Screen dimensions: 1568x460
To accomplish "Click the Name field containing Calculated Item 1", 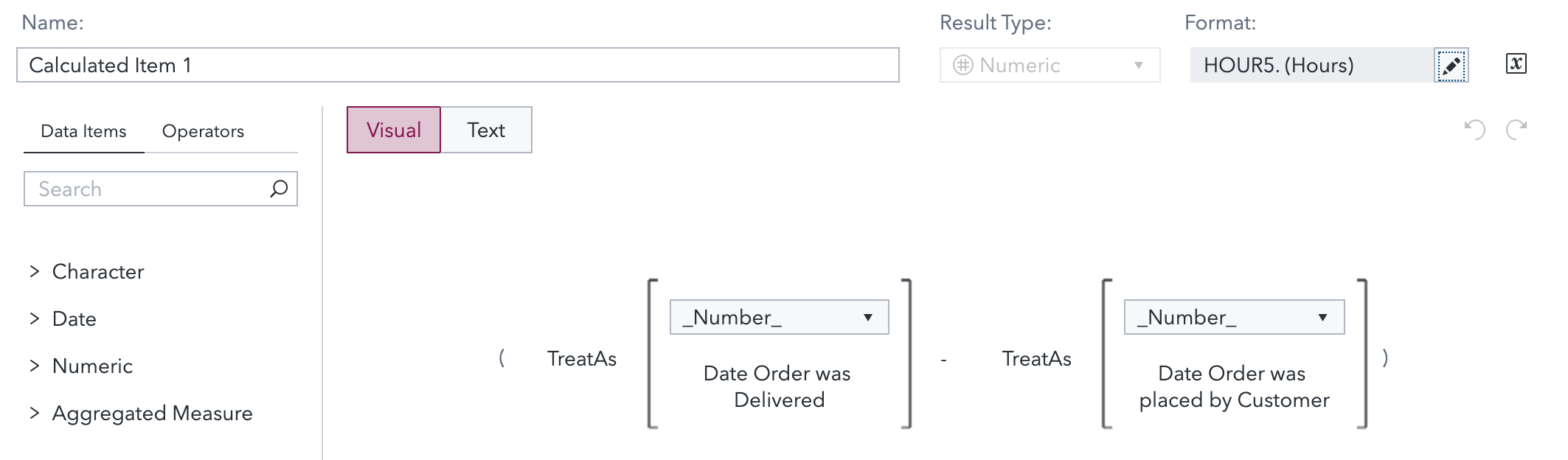I will (x=457, y=65).
